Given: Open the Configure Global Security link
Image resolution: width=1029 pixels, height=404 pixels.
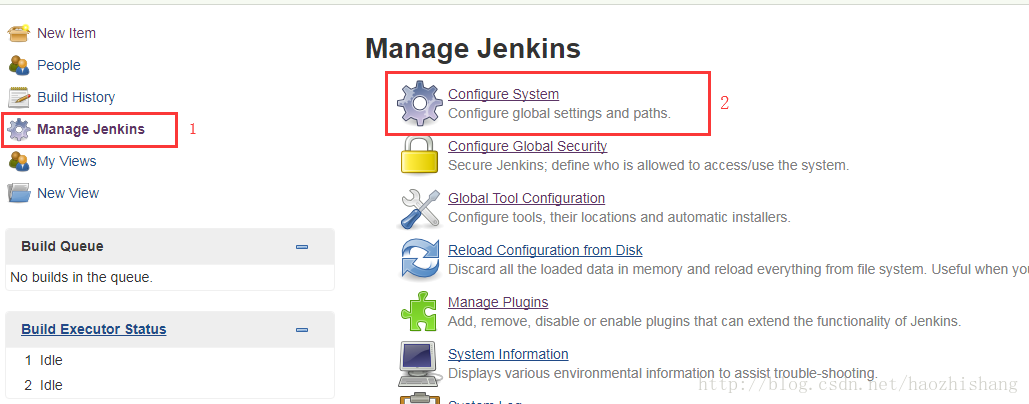Looking at the screenshot, I should [x=528, y=146].
